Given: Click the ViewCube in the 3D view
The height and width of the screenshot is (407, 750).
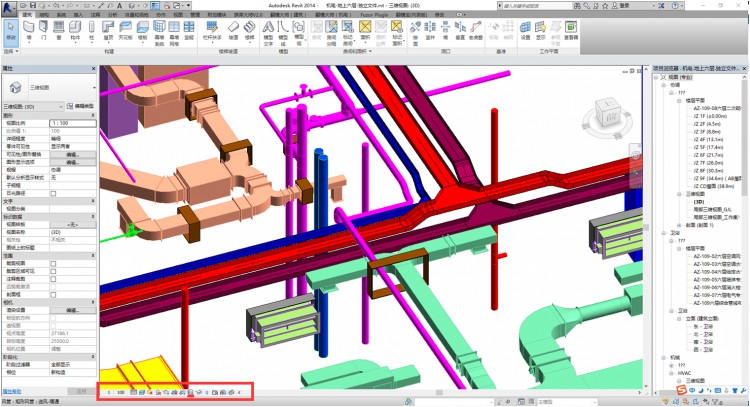Looking at the screenshot, I should click(607, 114).
